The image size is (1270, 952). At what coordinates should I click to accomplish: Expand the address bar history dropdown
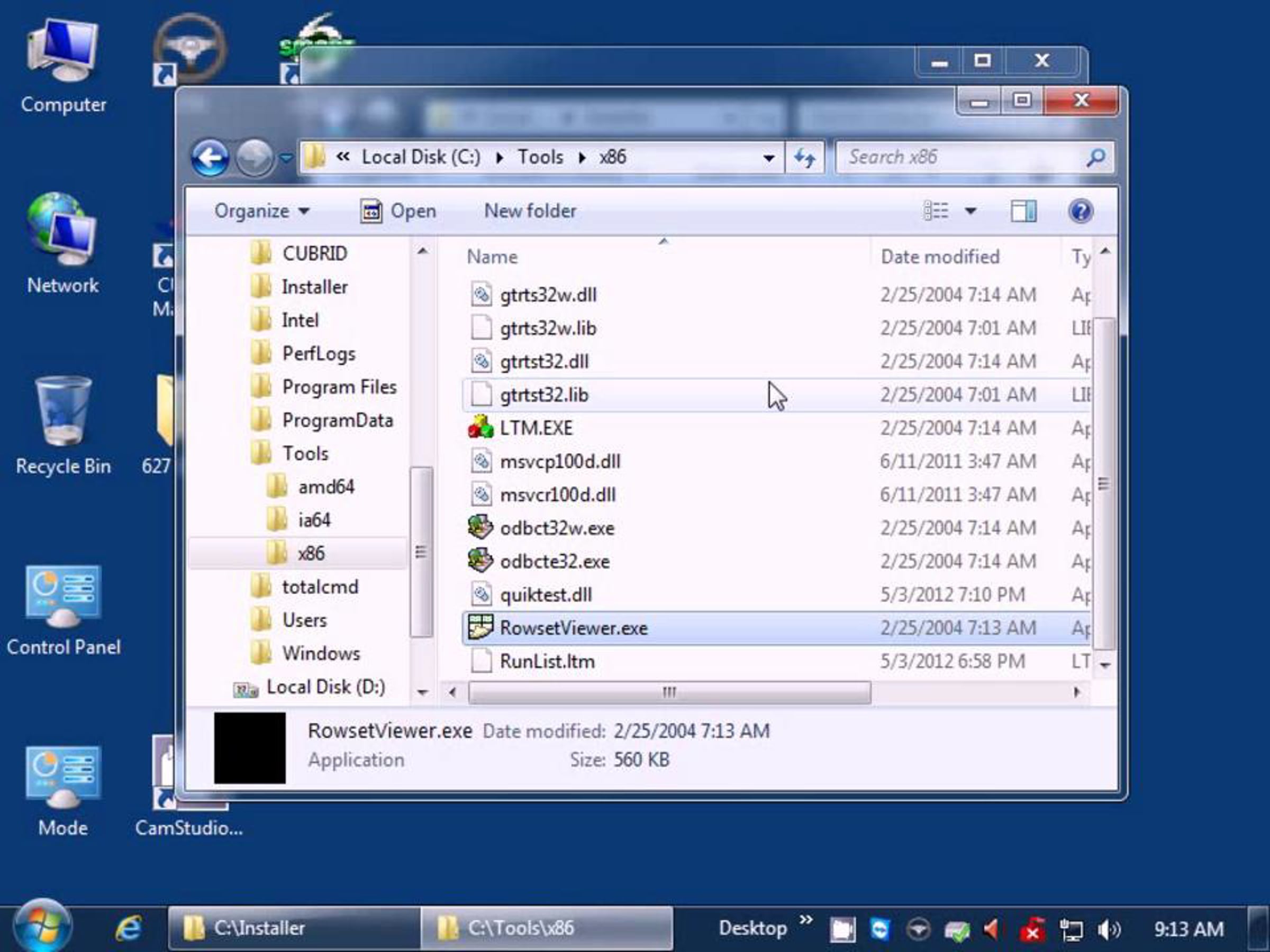pyautogui.click(x=768, y=158)
